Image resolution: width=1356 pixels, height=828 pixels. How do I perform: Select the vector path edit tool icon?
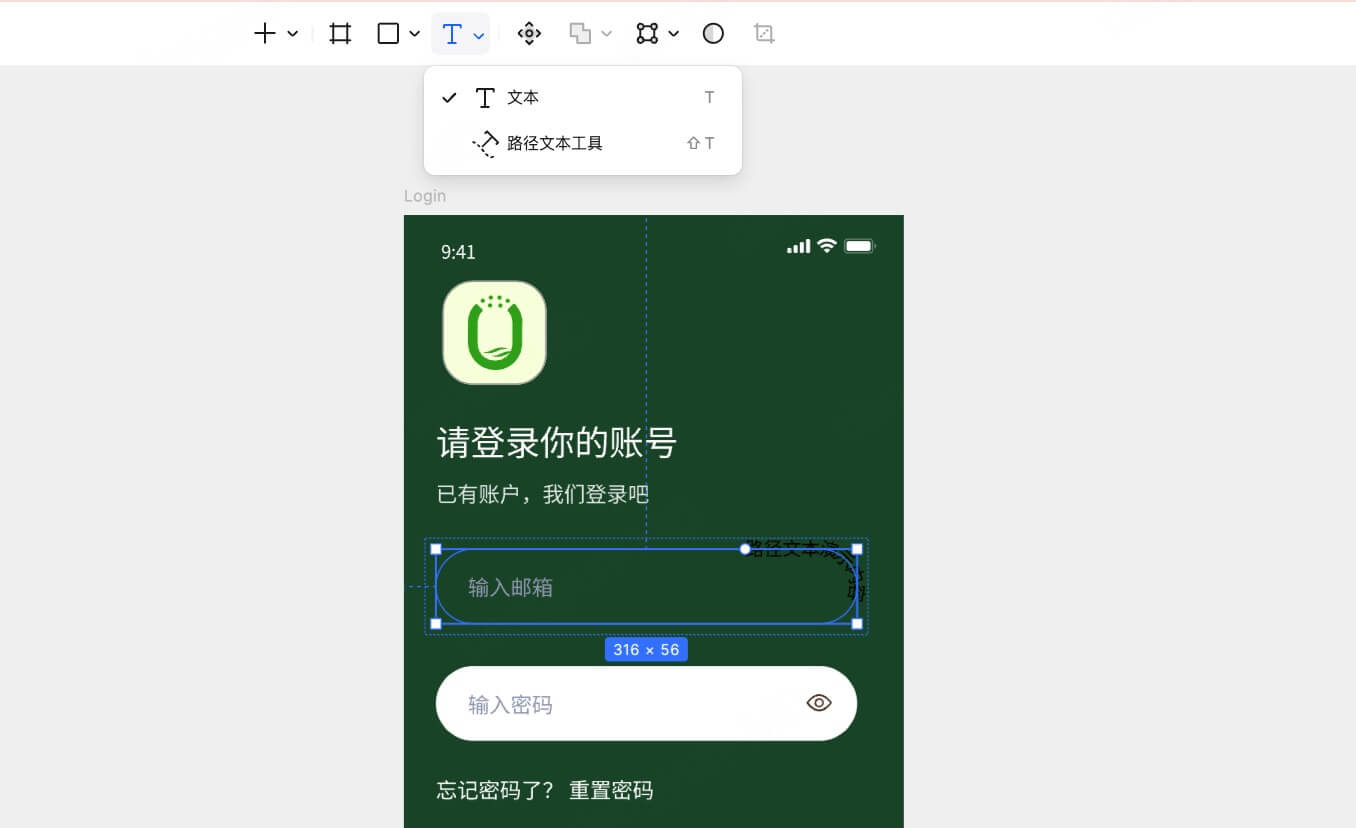click(x=647, y=34)
